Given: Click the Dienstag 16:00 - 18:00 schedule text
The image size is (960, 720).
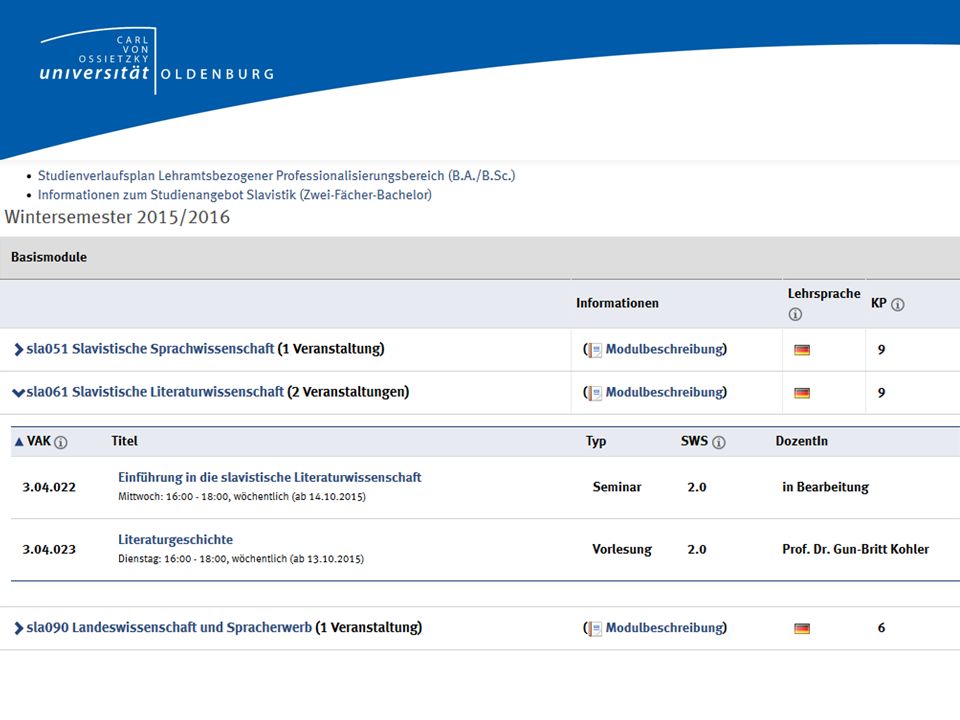Looking at the screenshot, I should click(241, 559).
